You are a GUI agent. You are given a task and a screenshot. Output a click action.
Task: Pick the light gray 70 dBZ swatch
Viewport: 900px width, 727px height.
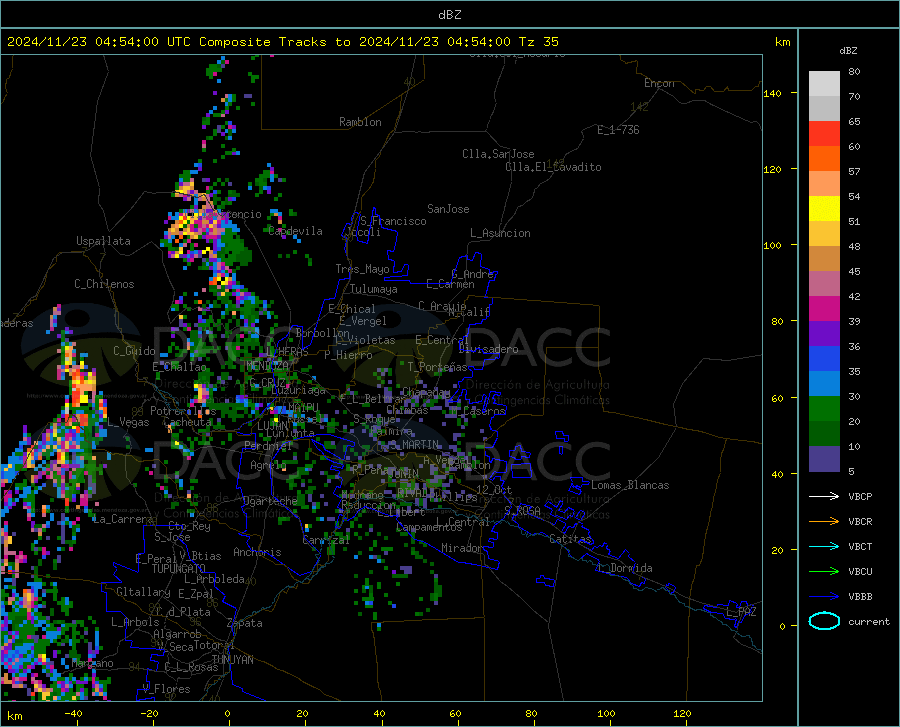click(x=824, y=84)
